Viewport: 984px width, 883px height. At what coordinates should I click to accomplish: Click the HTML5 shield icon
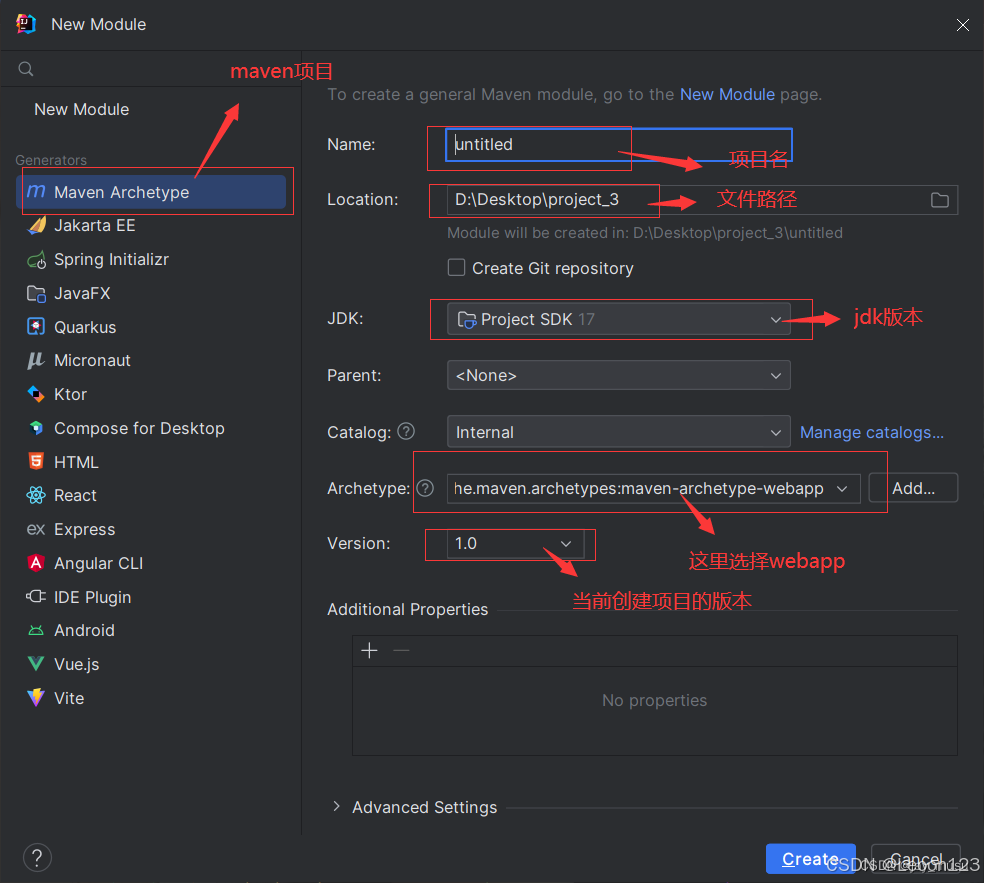[x=36, y=462]
